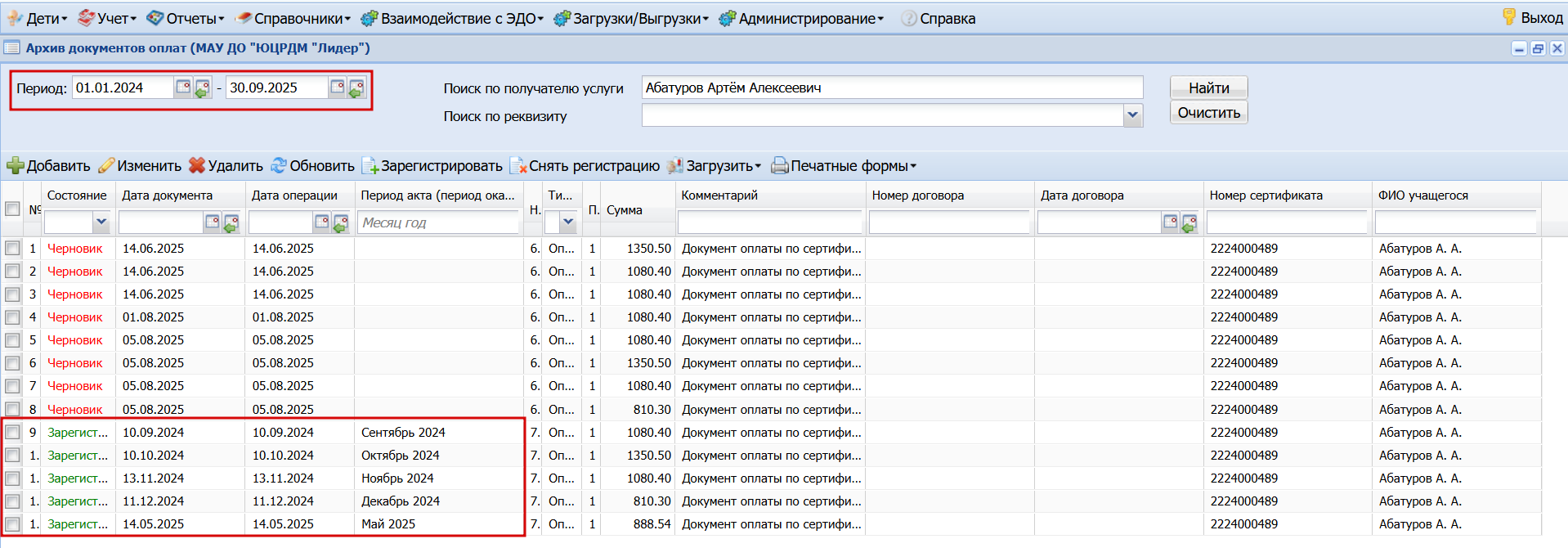Expand the Поиск по реквизиту dropdown

tap(1132, 115)
